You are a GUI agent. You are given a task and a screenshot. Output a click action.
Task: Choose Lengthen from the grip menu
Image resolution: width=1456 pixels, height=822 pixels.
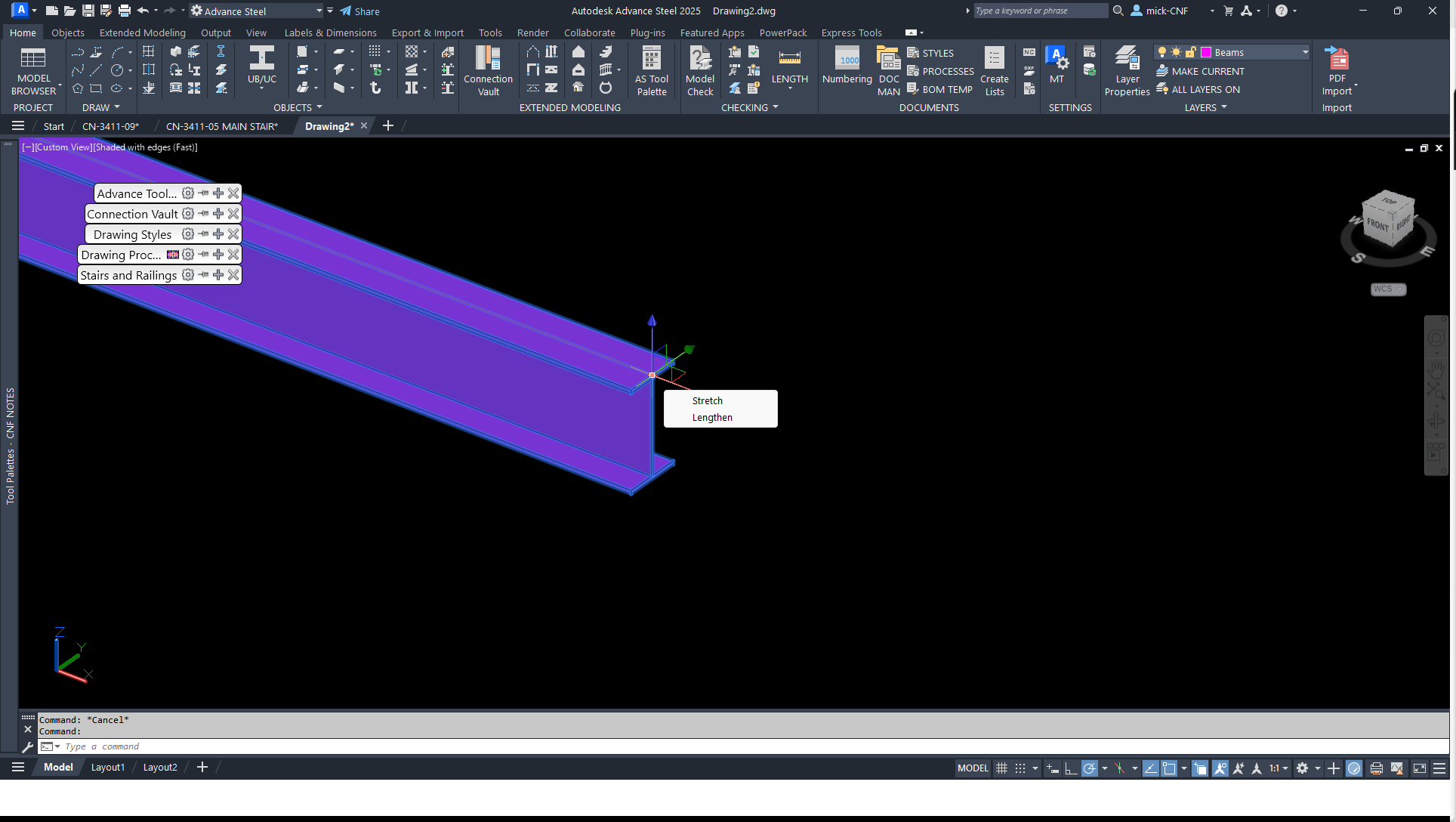(x=712, y=417)
